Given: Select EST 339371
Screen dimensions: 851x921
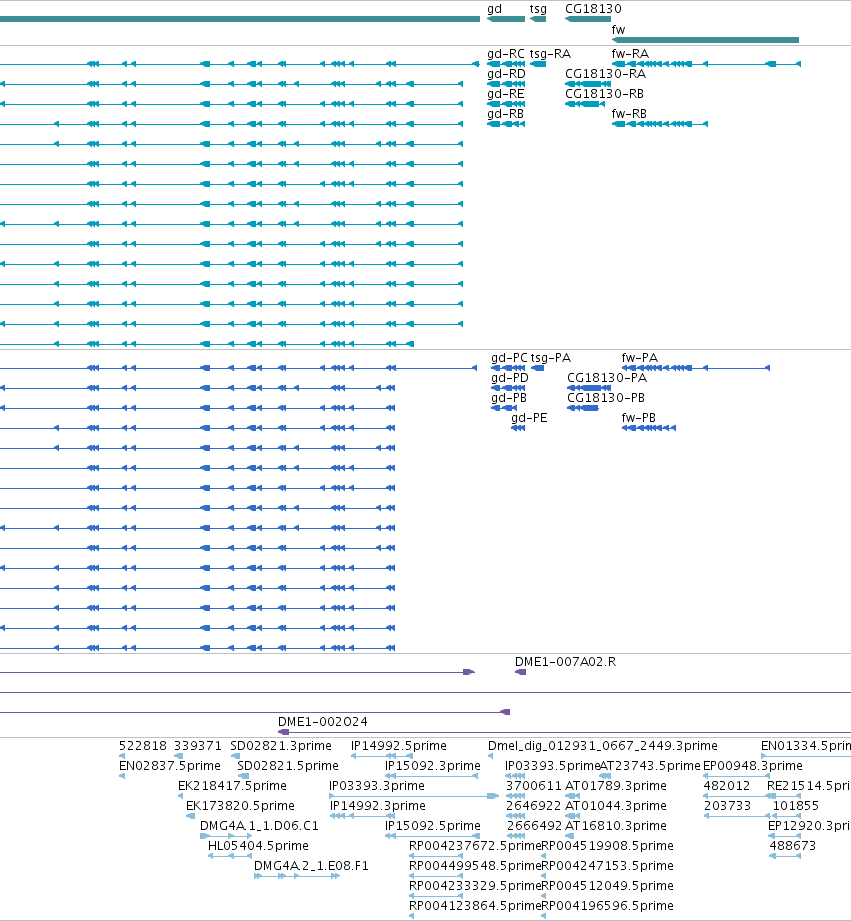Looking at the screenshot, I should tap(179, 756).
